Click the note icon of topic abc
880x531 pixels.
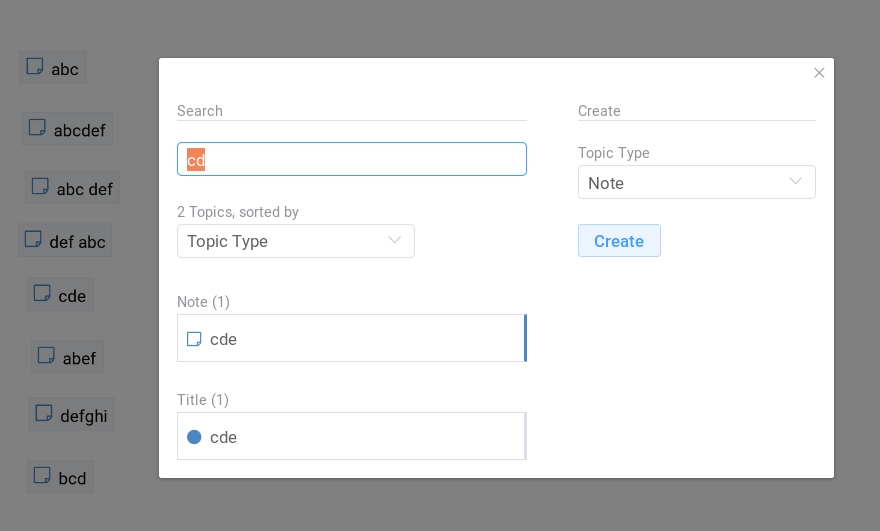click(35, 67)
